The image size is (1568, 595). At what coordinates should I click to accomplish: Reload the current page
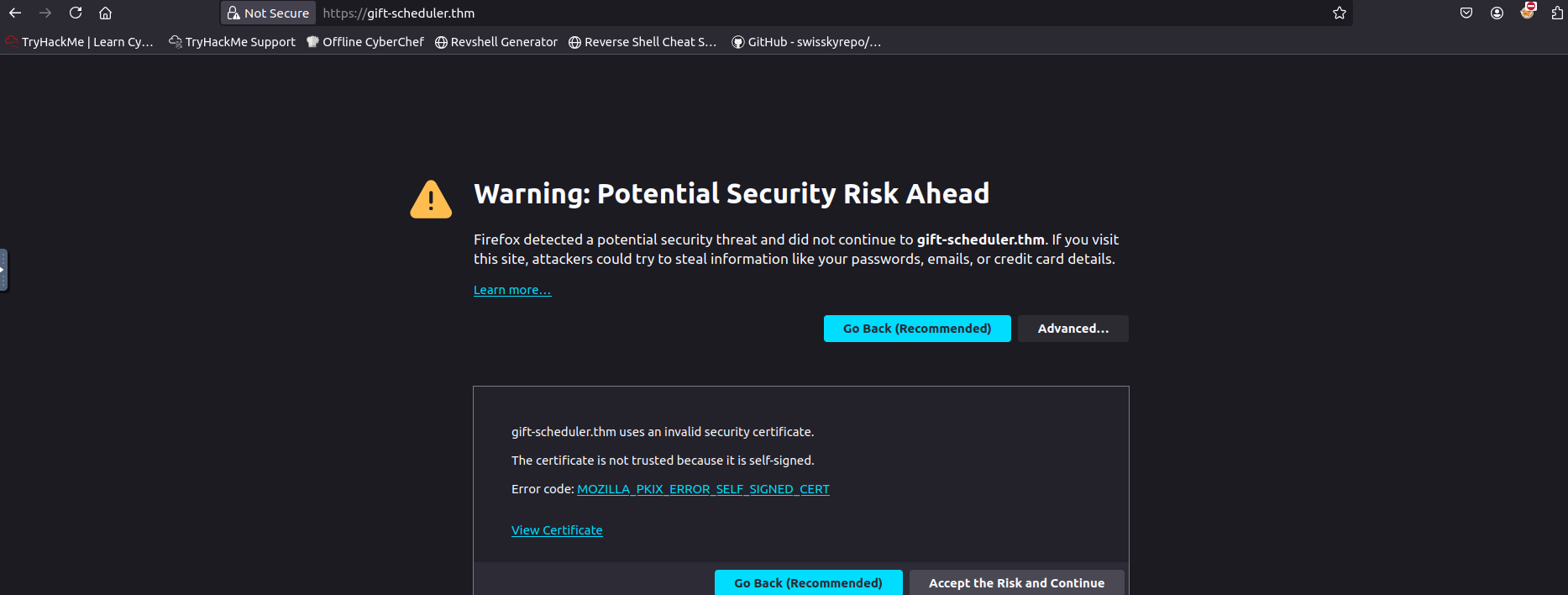click(75, 13)
